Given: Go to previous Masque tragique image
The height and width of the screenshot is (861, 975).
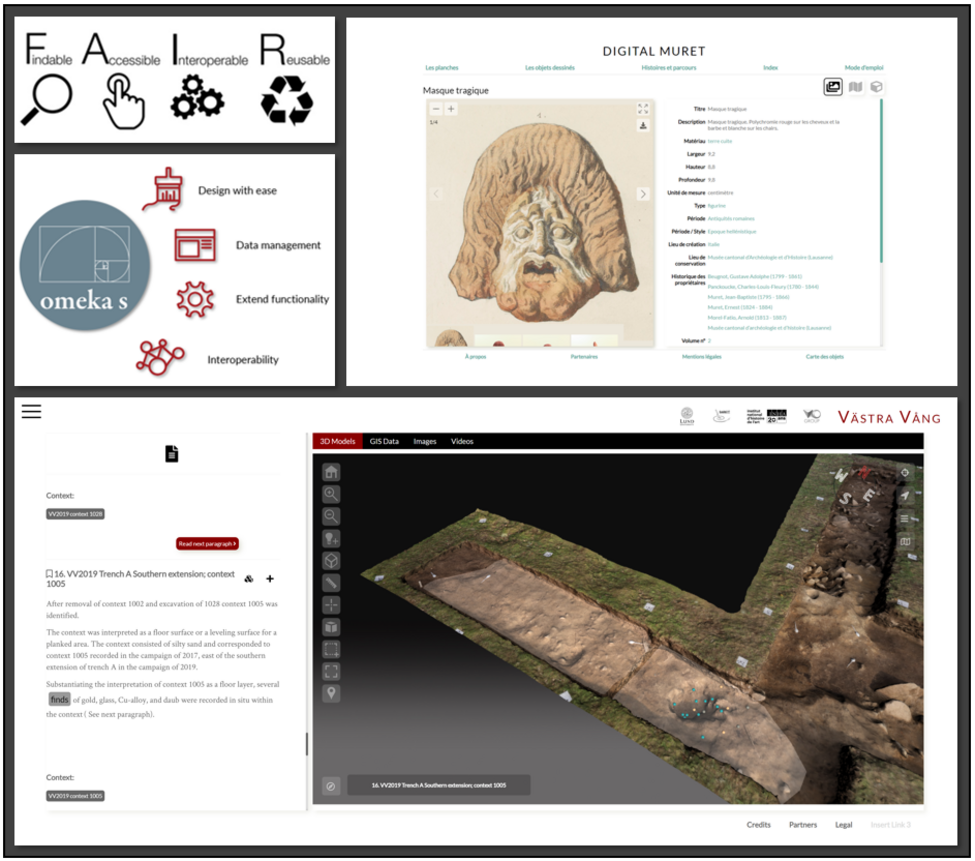Looking at the screenshot, I should (x=436, y=194).
